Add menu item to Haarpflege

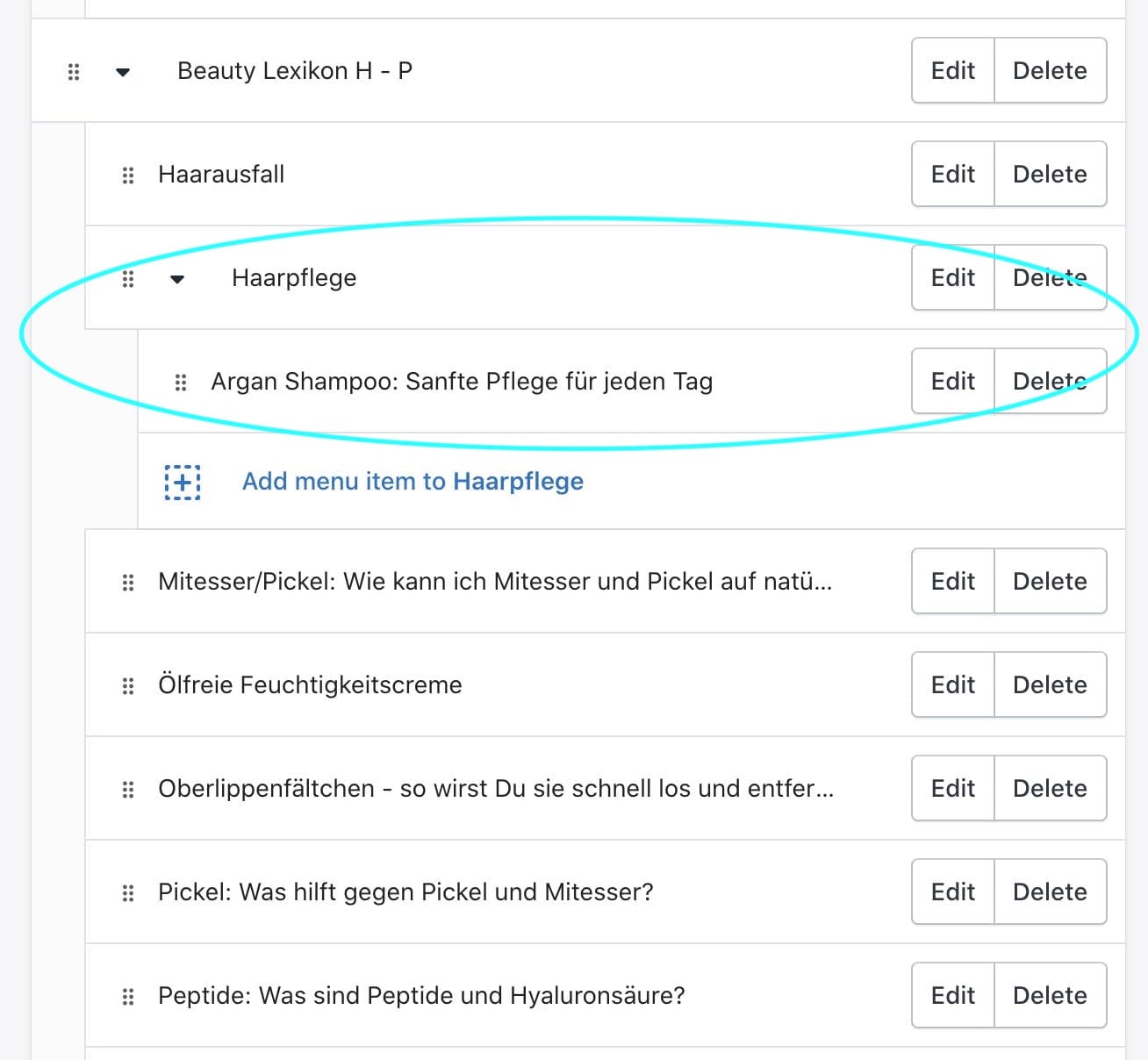413,481
